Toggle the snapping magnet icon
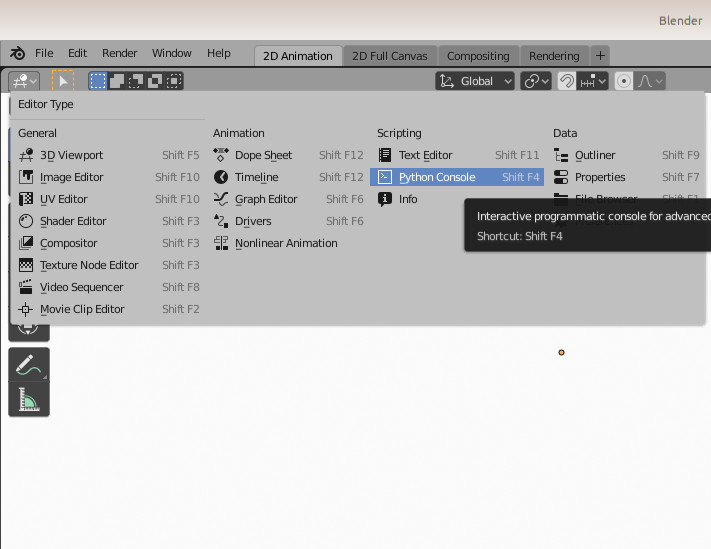 (x=566, y=82)
